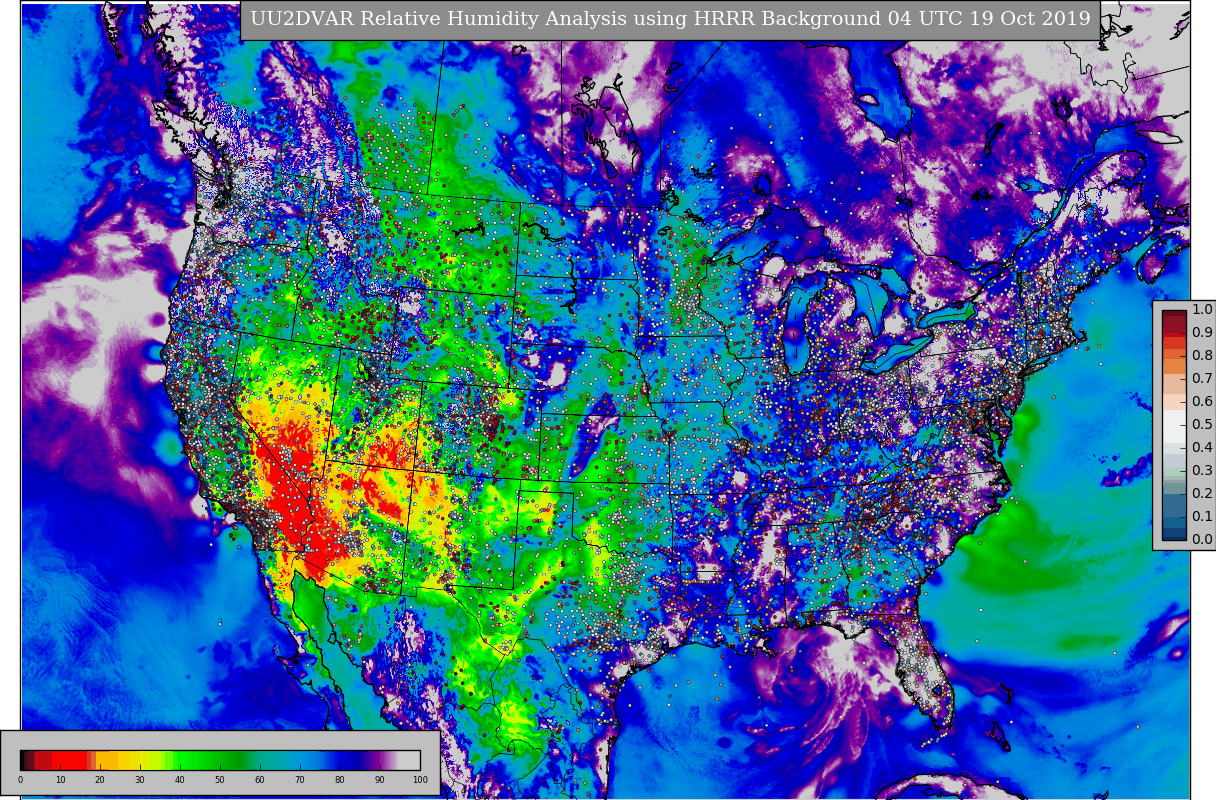Viewport: 1216px width, 800px height.
Task: Select the 0.8 label on right colorbar
Action: (1202, 356)
